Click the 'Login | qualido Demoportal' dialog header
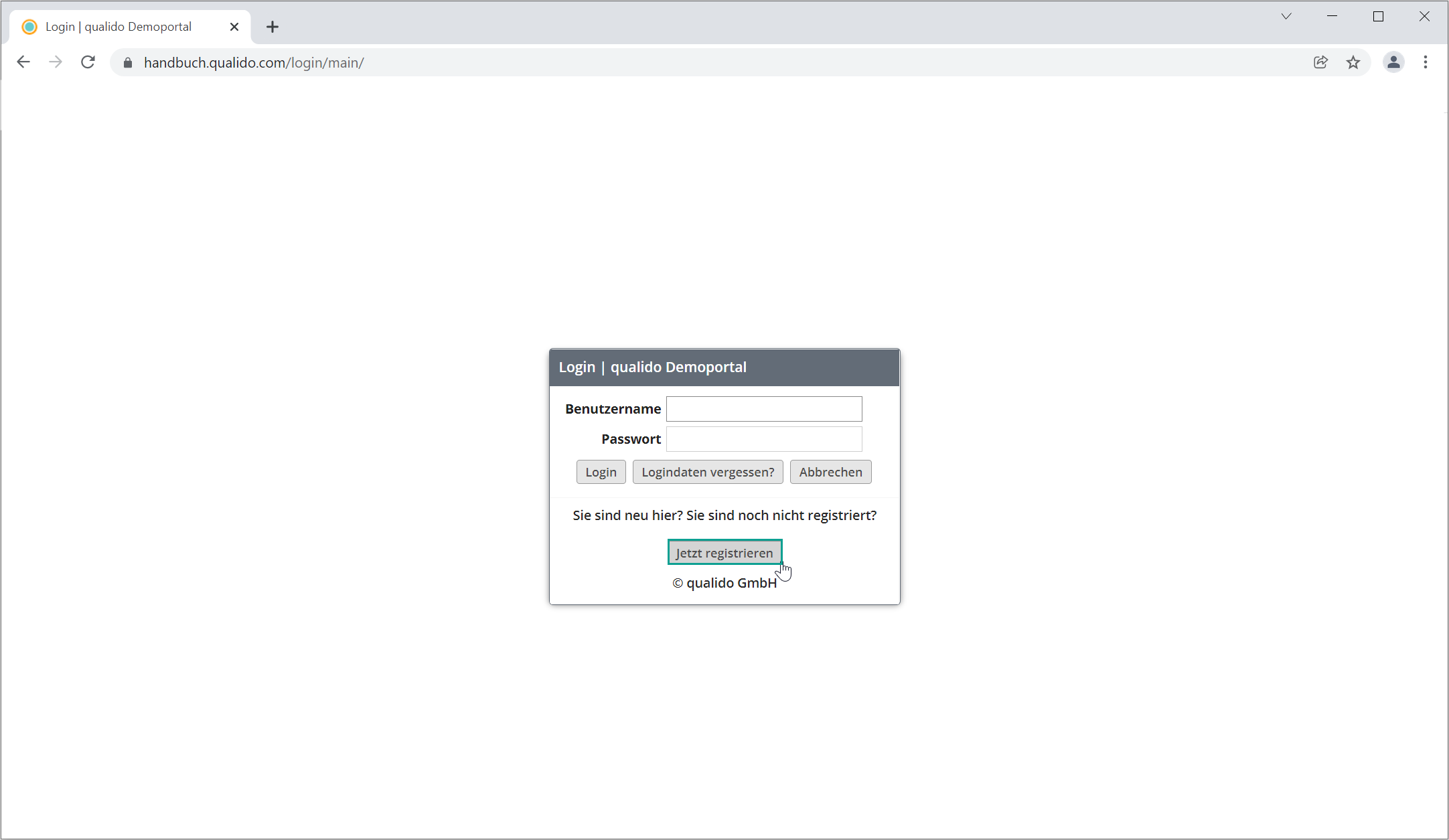Viewport: 1449px width, 840px height. pyautogui.click(x=724, y=367)
